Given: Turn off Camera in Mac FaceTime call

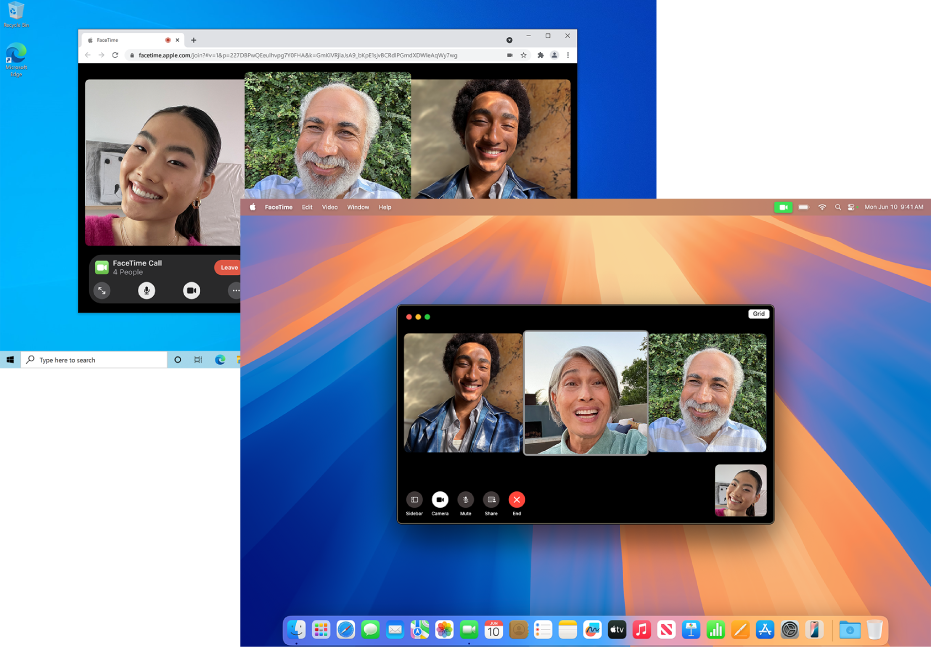Looking at the screenshot, I should [440, 500].
